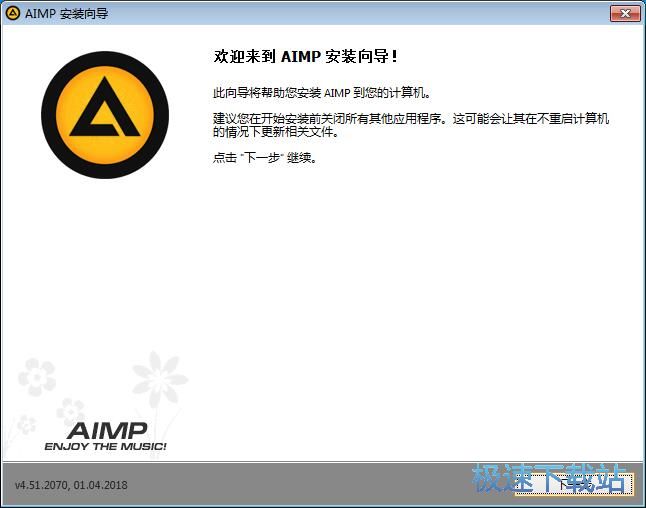This screenshot has height=508, width=646.
Task: Click the text '此向导将帮助您安装 AIMP 到您的计算机。'
Action: (x=322, y=93)
